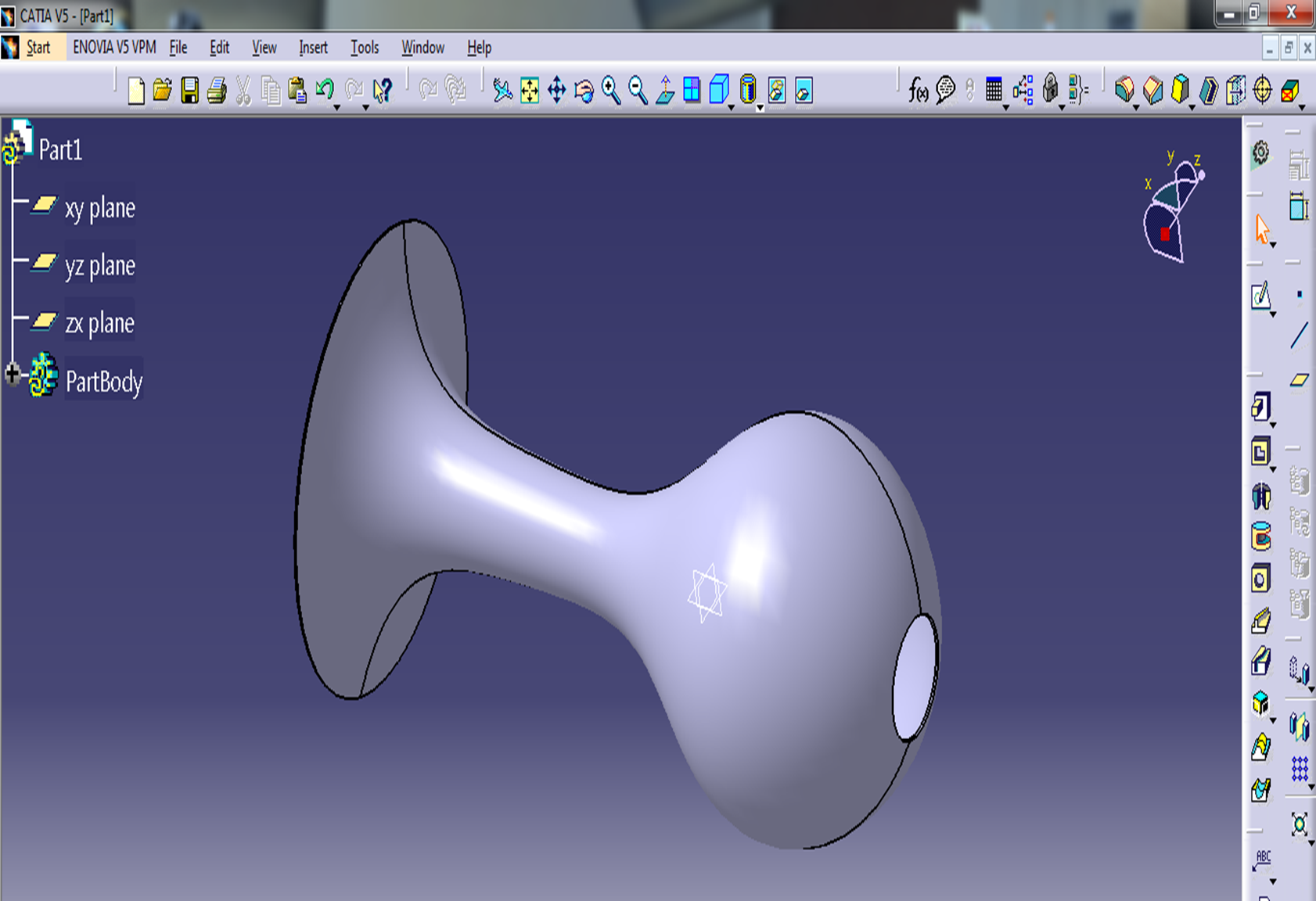
Task: Select the Pan view tool
Action: (556, 91)
